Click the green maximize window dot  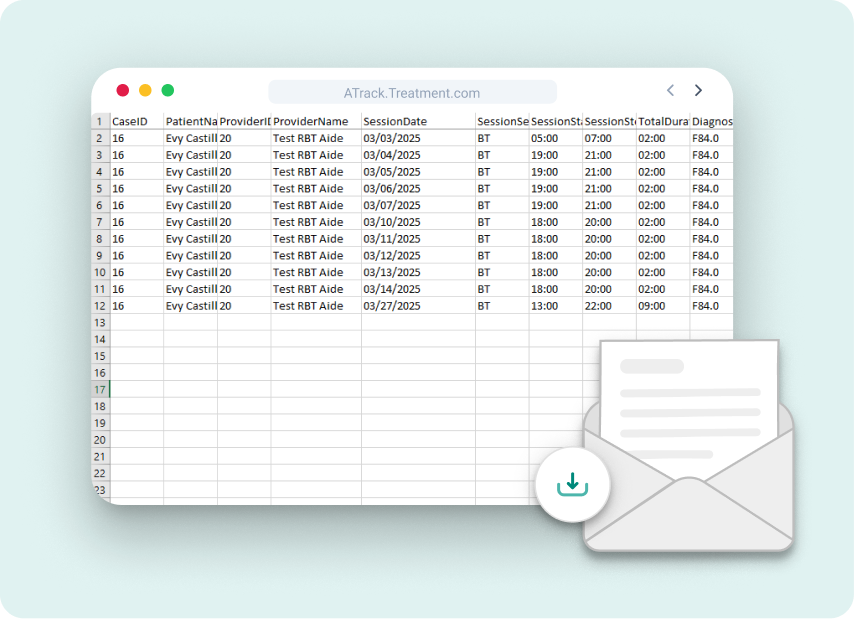[168, 90]
